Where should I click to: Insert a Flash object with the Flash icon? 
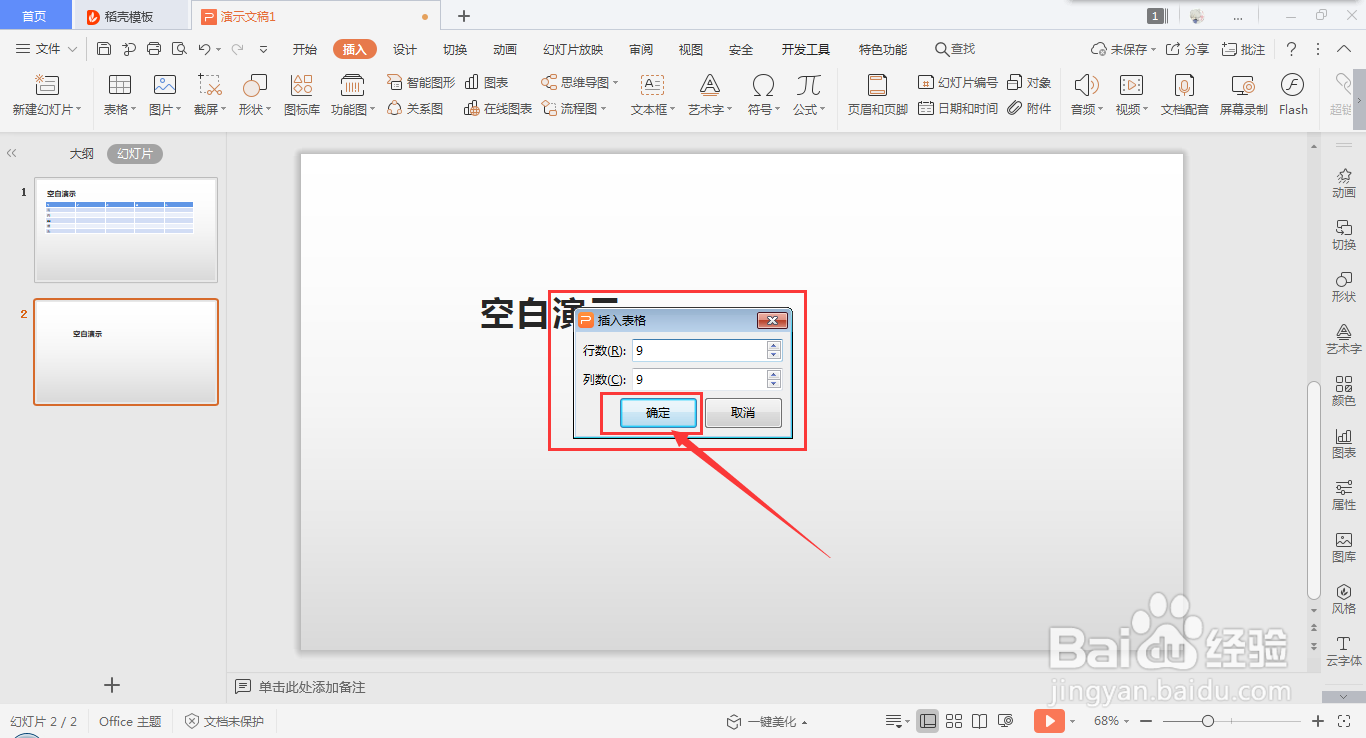pyautogui.click(x=1293, y=95)
